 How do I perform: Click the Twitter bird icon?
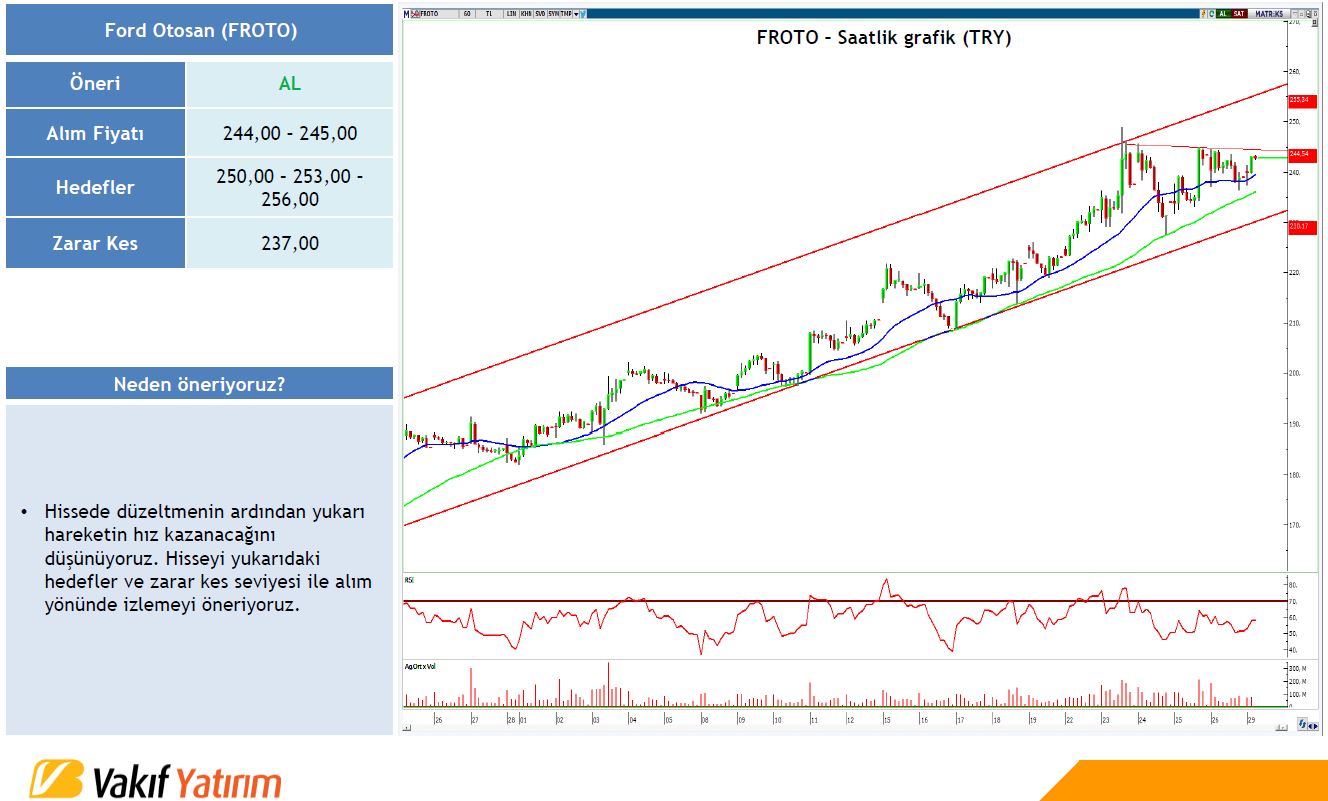(x=583, y=14)
